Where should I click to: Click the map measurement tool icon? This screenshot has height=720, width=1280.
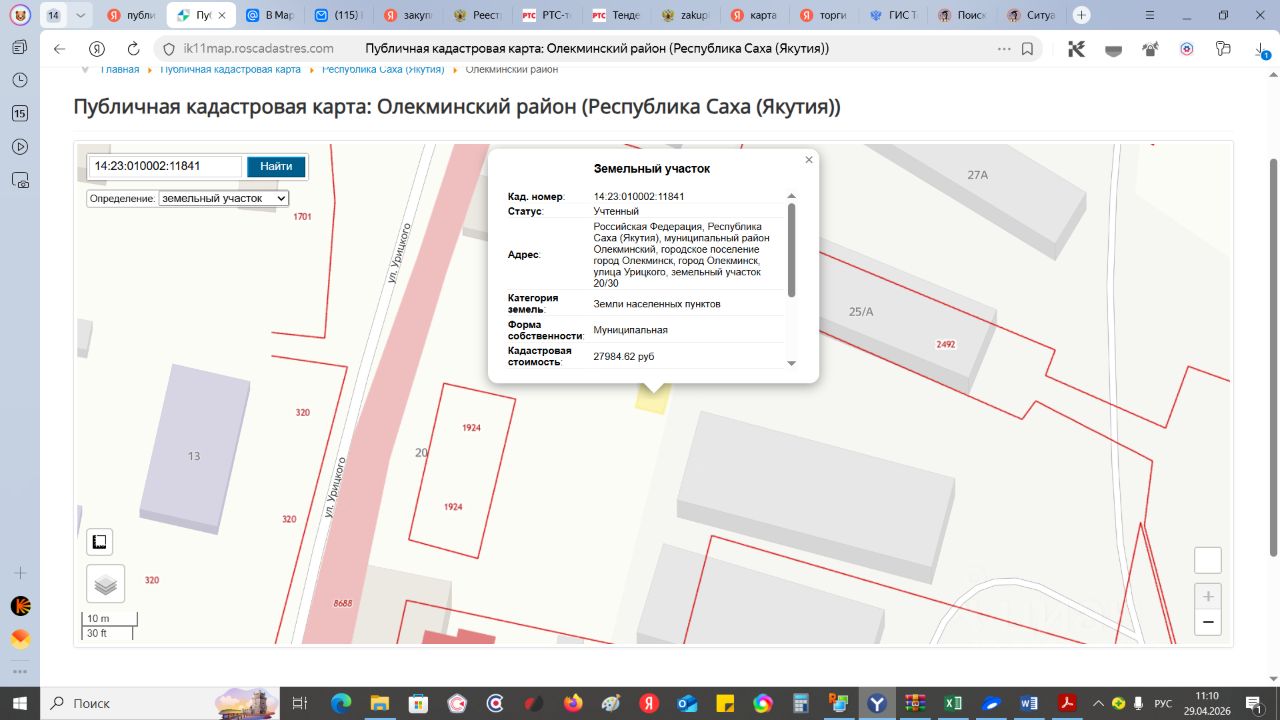pos(99,542)
